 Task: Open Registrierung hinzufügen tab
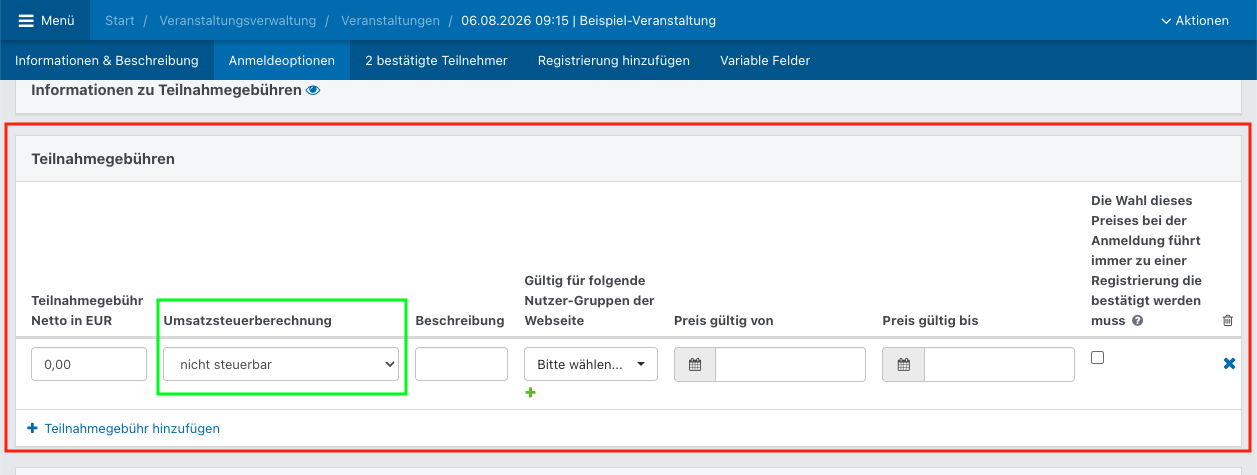tap(614, 60)
